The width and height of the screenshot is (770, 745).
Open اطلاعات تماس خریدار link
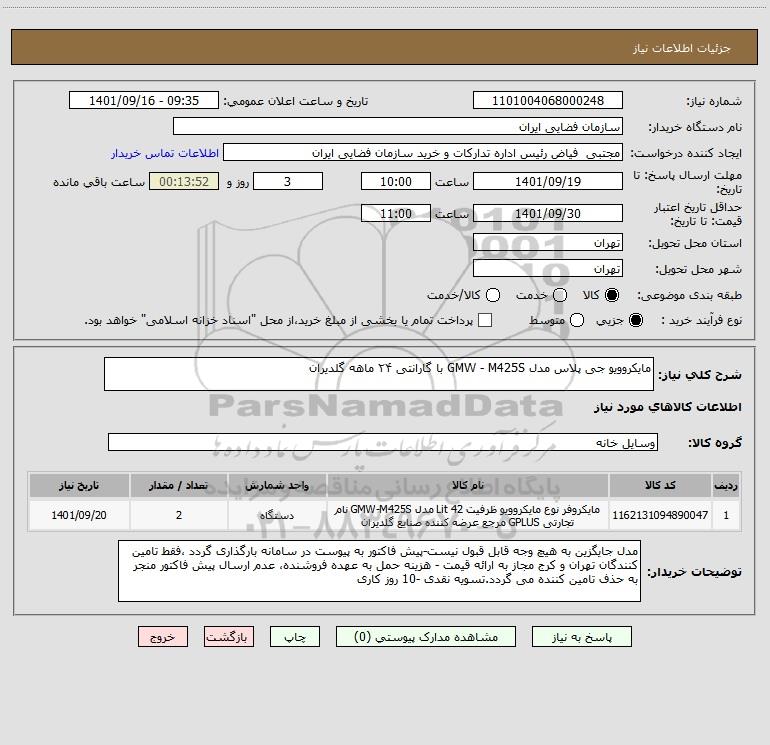[165, 153]
